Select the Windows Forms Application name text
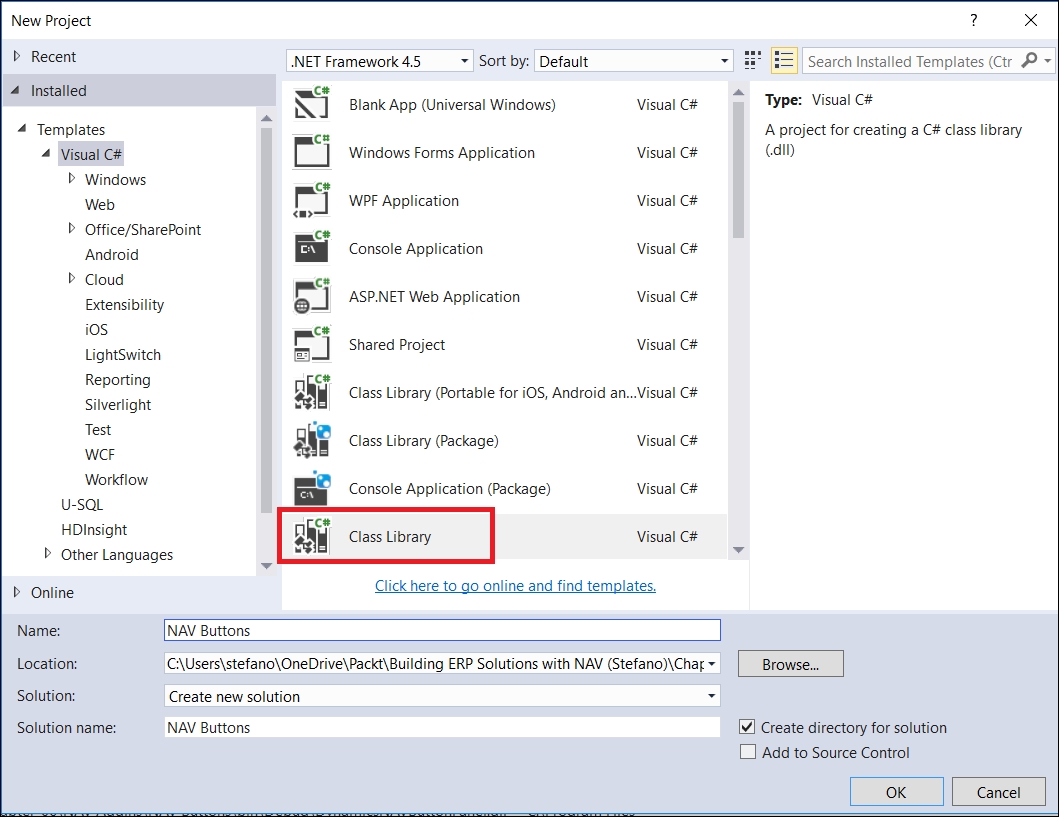The image size is (1059, 817). coord(442,153)
